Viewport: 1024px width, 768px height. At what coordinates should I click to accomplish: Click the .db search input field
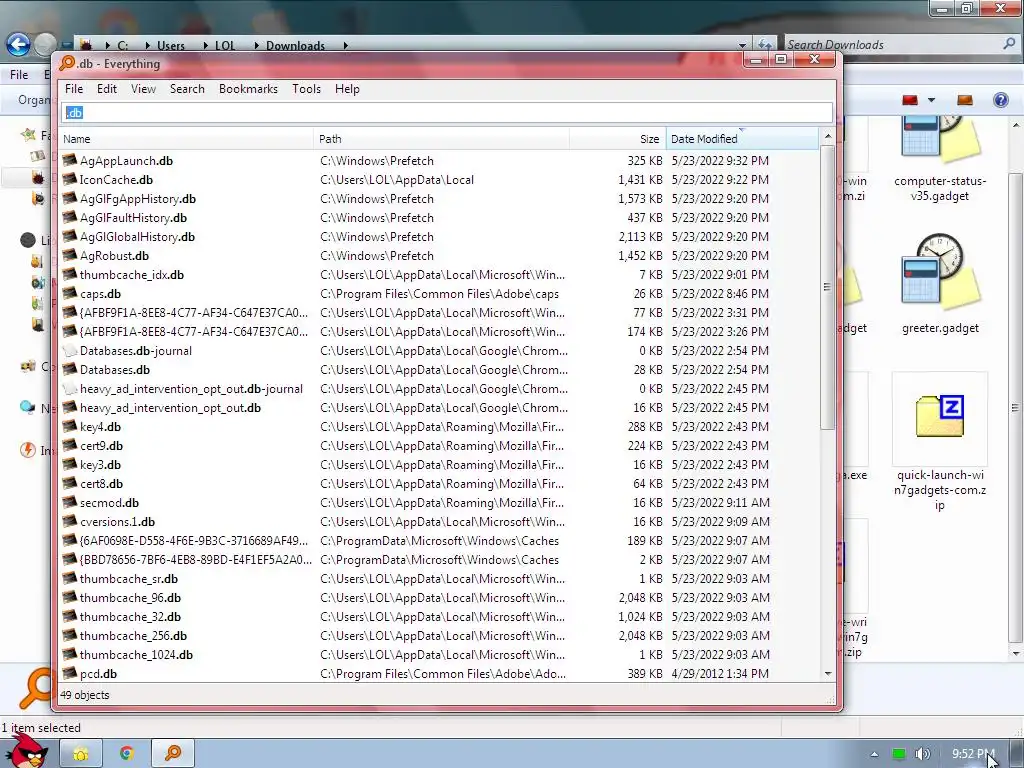447,113
